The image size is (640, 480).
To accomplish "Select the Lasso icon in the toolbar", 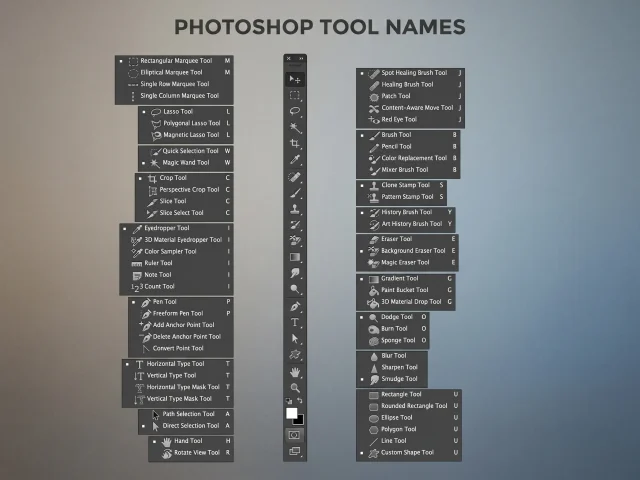I will click(x=295, y=111).
